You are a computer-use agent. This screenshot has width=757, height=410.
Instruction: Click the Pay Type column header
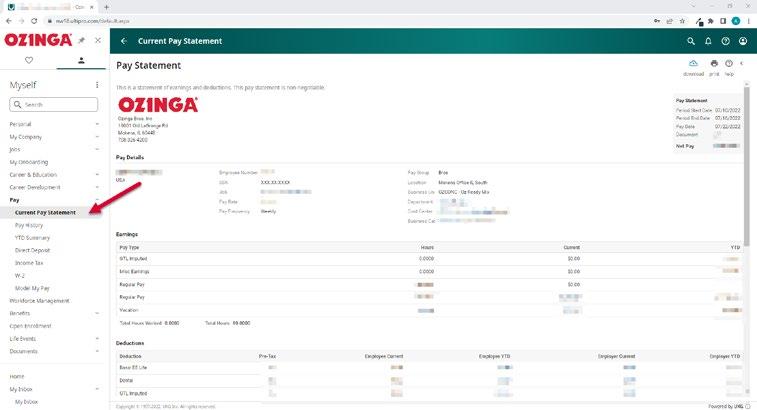(129, 247)
